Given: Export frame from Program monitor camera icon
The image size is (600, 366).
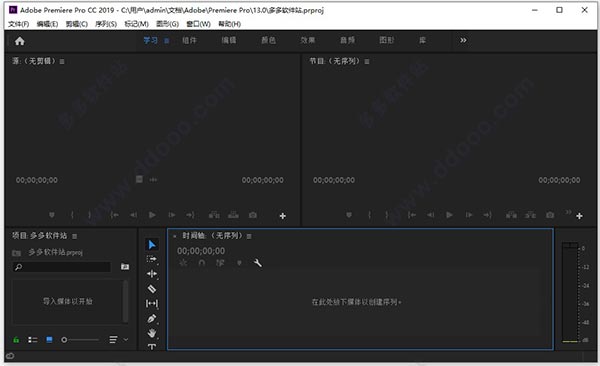Looking at the screenshot, I should pyautogui.click(x=550, y=215).
